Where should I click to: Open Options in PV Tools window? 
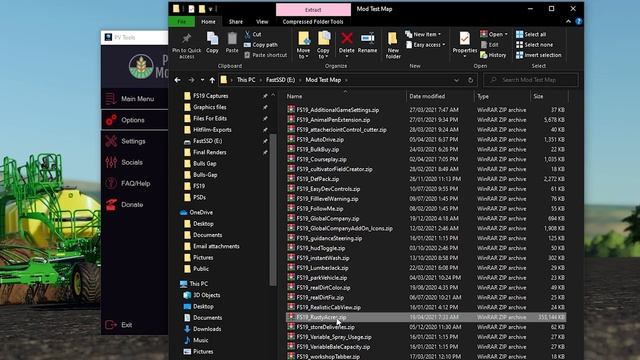(x=134, y=120)
